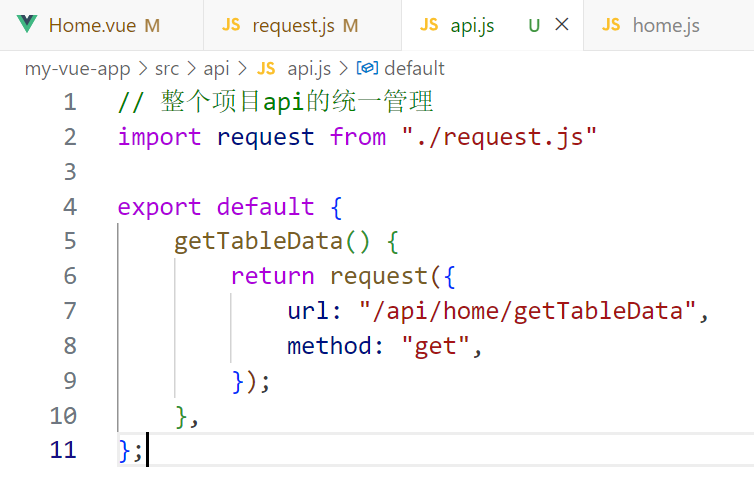The height and width of the screenshot is (495, 754).
Task: Click the "get" string value
Action: click(x=435, y=346)
